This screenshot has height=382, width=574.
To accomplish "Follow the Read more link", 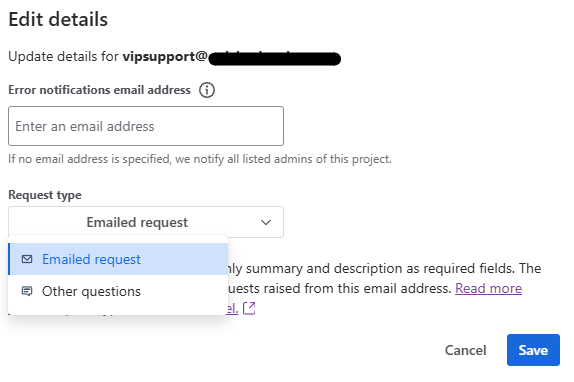I will (488, 289).
